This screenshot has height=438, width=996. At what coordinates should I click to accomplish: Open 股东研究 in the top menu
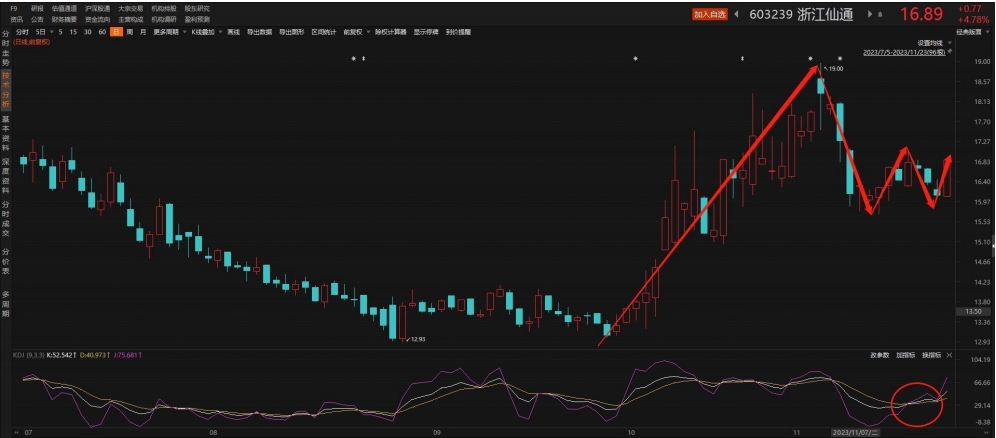(x=197, y=9)
